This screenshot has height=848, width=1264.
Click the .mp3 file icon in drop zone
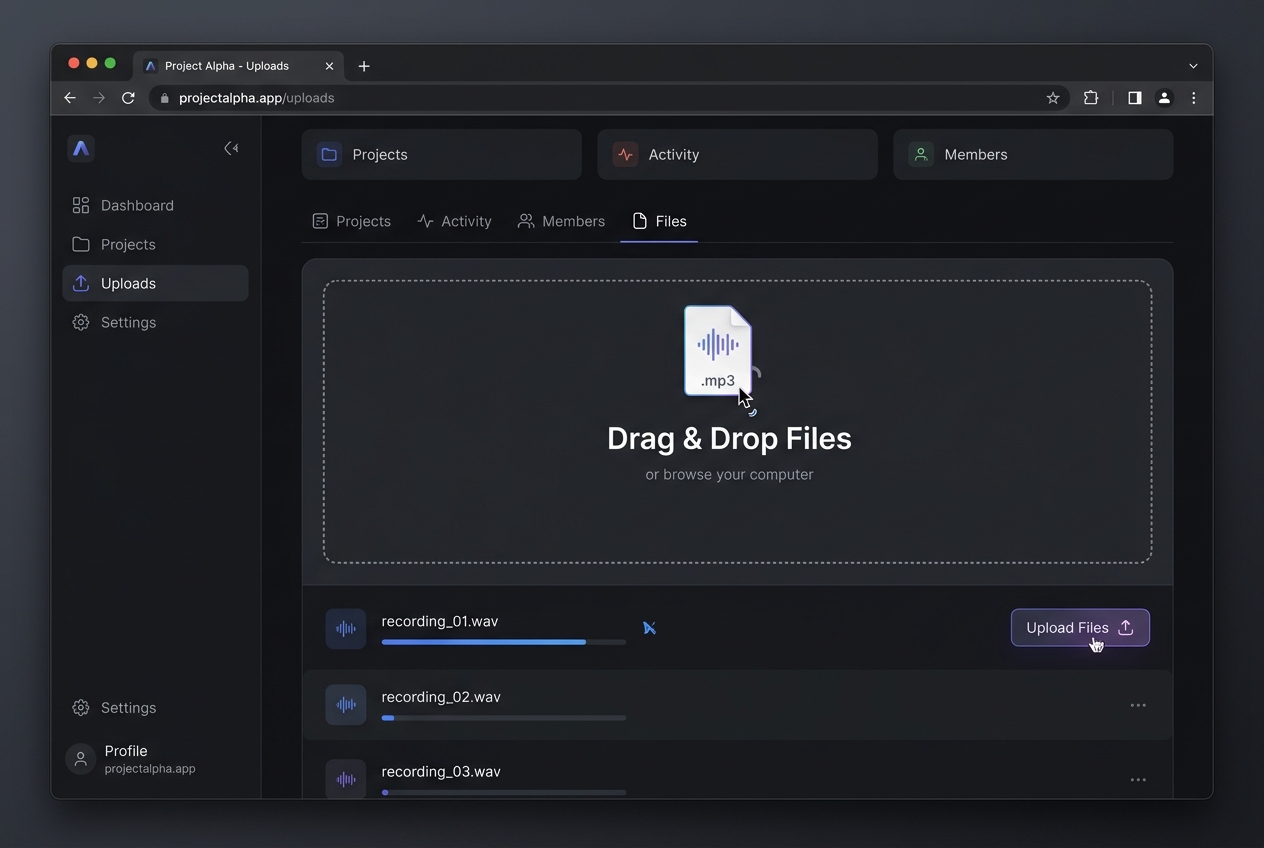[x=718, y=350]
